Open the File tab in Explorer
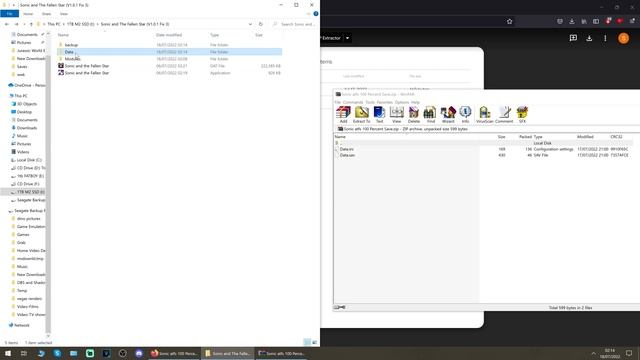This screenshot has height=360, width=640. 9,14
